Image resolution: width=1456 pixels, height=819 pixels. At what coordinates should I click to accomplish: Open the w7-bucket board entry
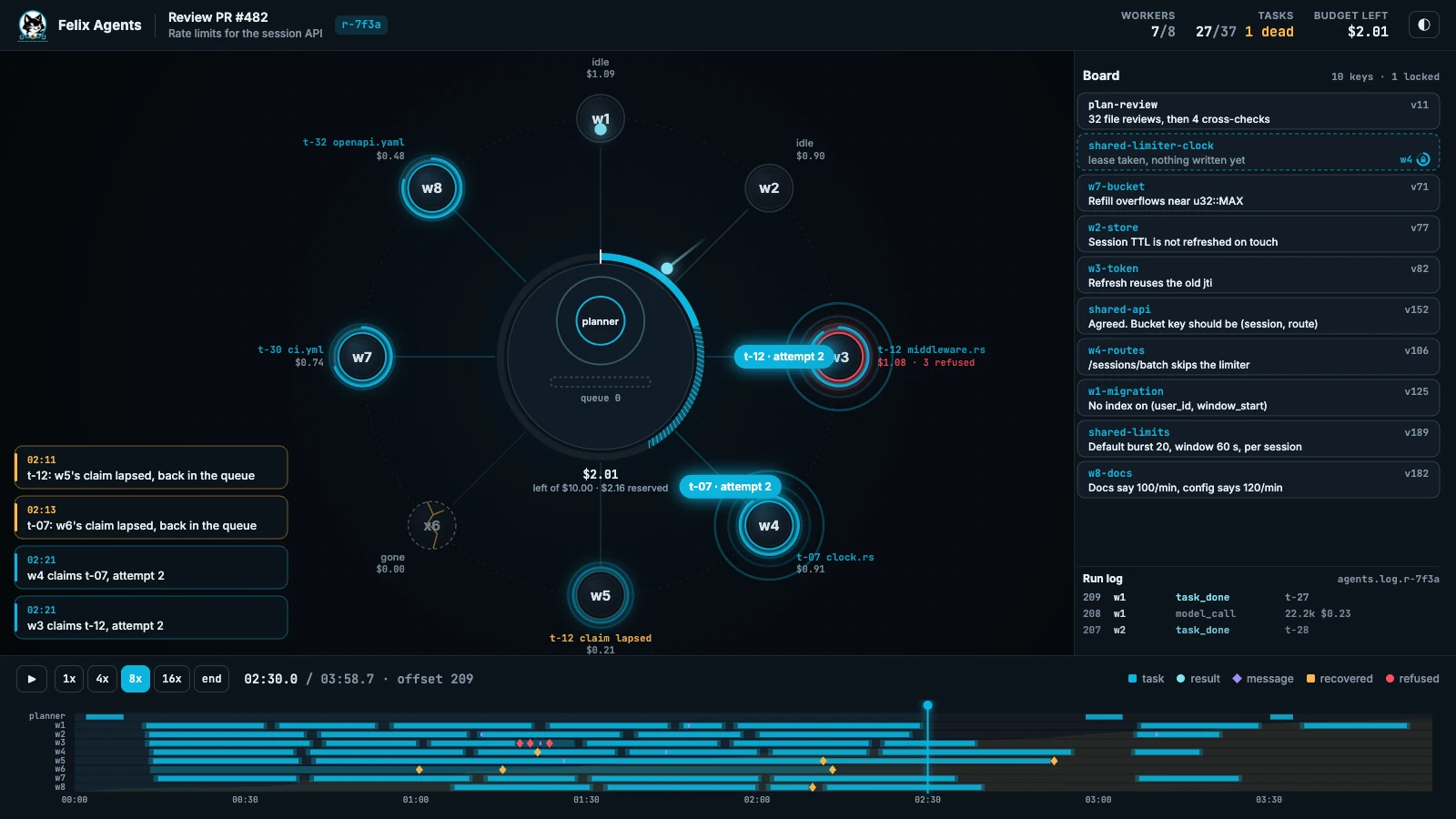pos(1258,194)
